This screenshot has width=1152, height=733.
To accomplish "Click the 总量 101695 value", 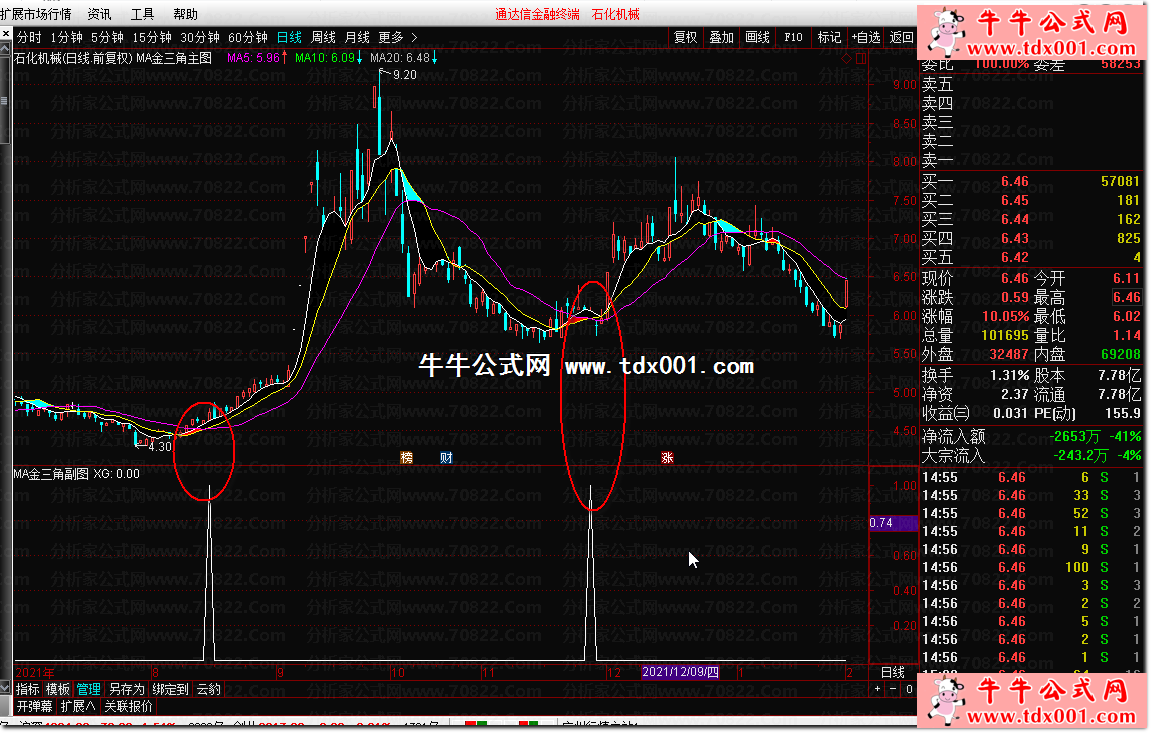I will [1005, 336].
